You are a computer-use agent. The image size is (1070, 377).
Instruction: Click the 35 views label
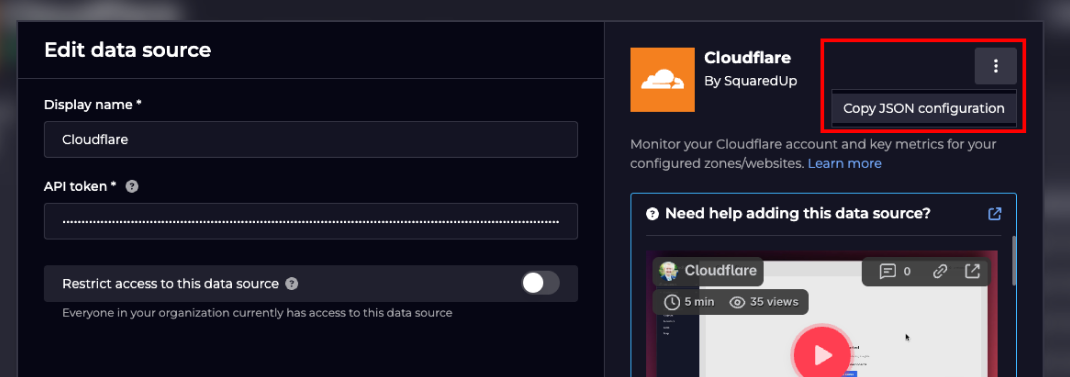pos(764,302)
